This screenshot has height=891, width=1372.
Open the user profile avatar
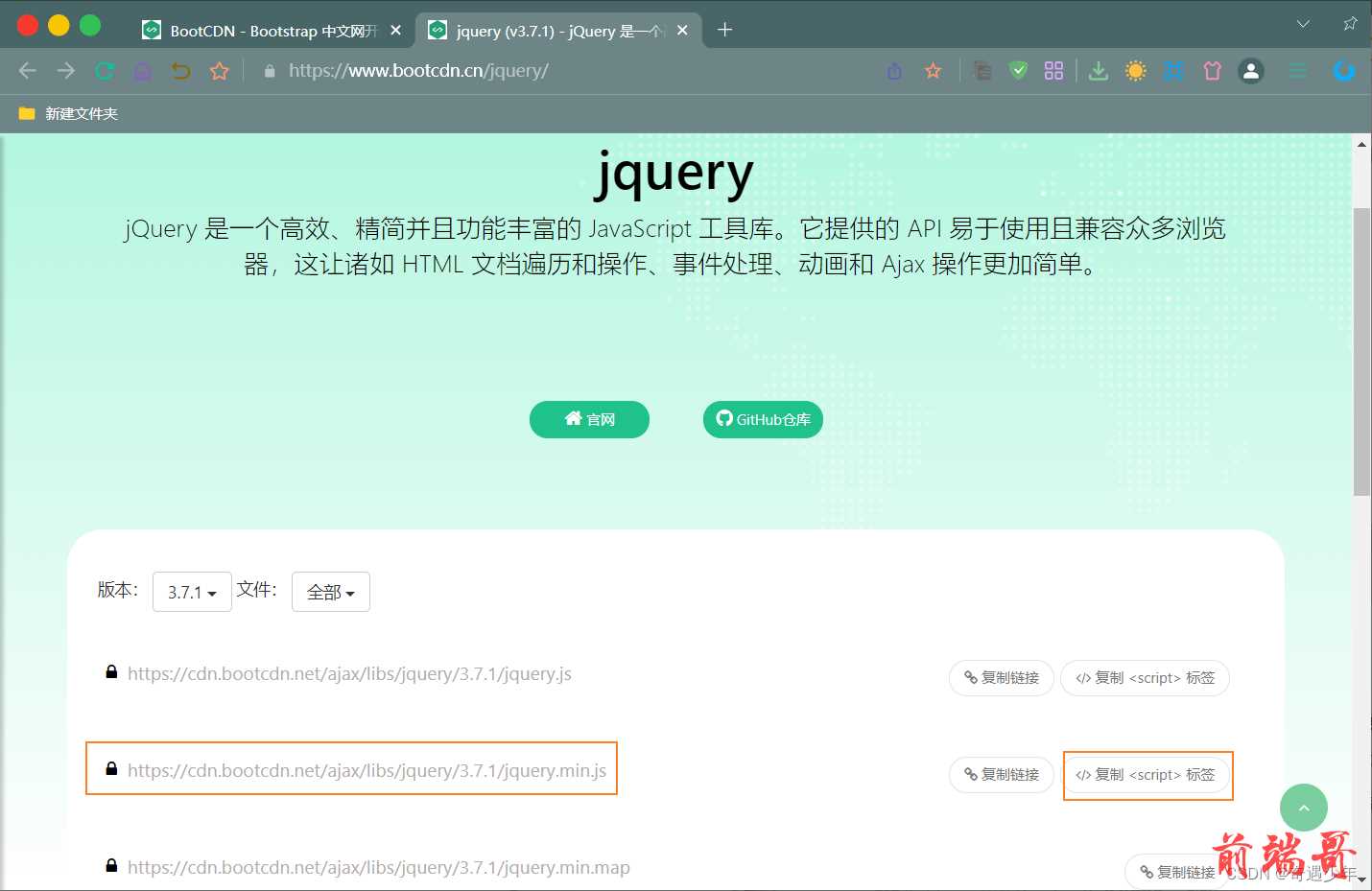click(x=1251, y=71)
